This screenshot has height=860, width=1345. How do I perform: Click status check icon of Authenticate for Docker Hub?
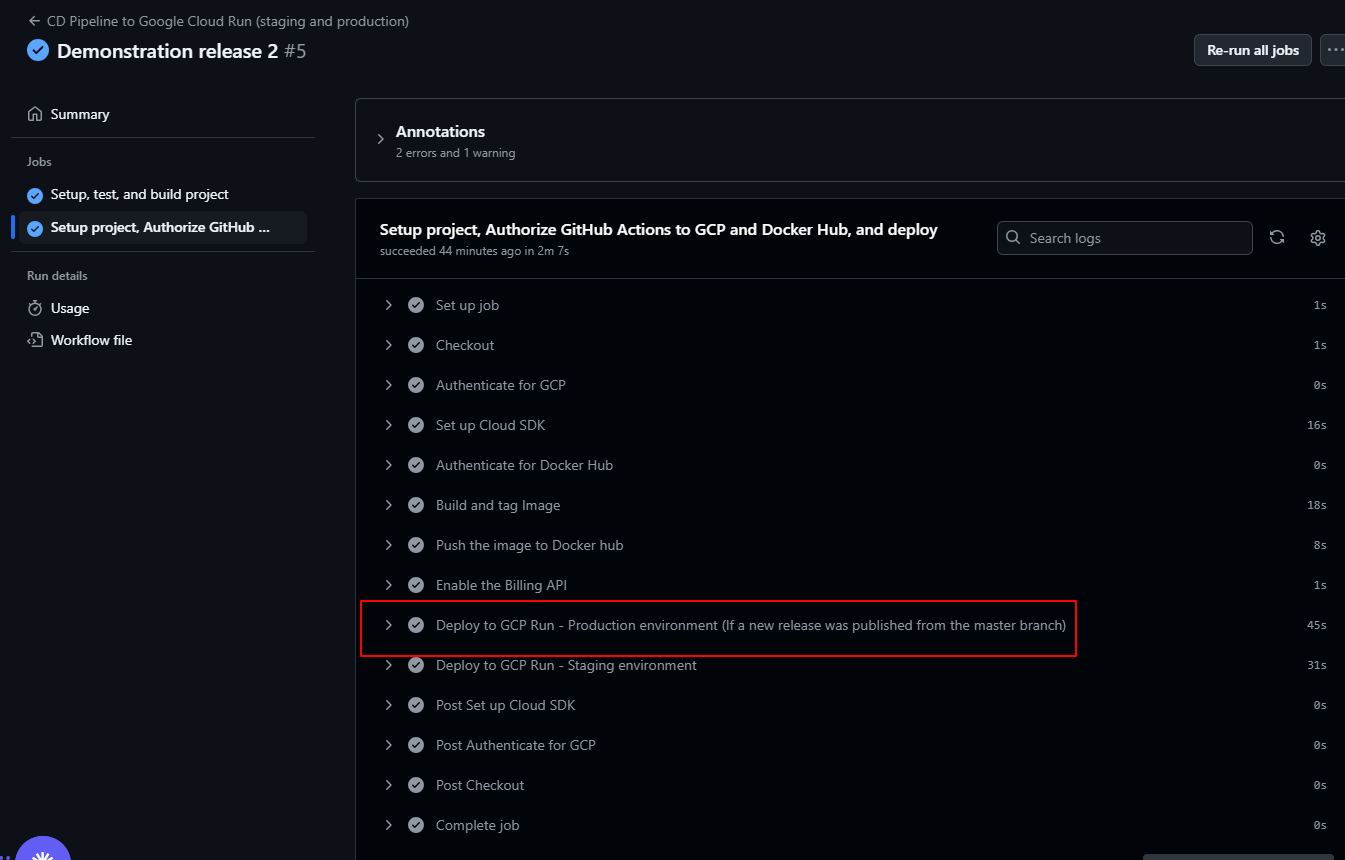tap(416, 465)
